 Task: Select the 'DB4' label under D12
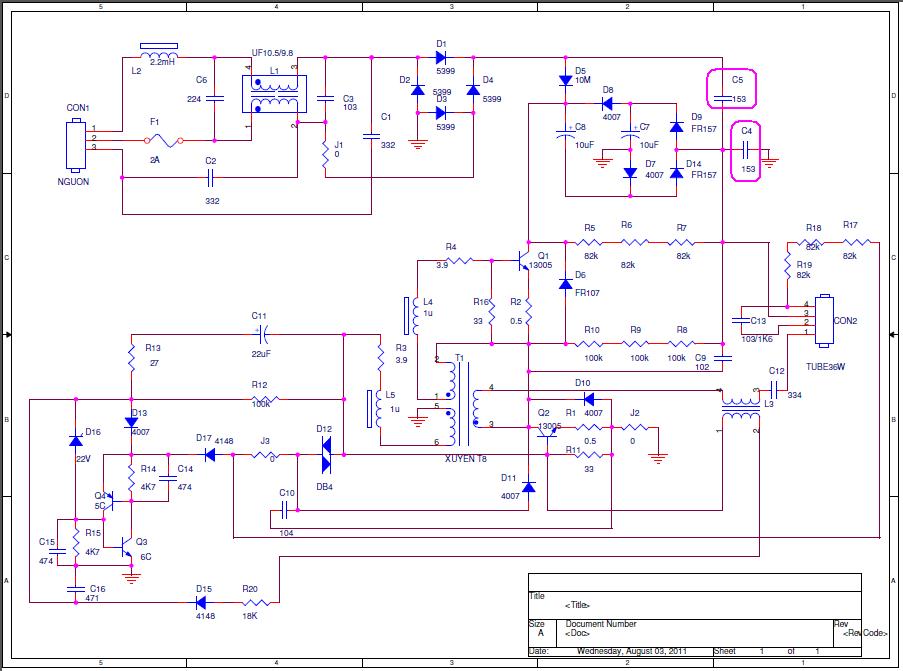pos(324,487)
